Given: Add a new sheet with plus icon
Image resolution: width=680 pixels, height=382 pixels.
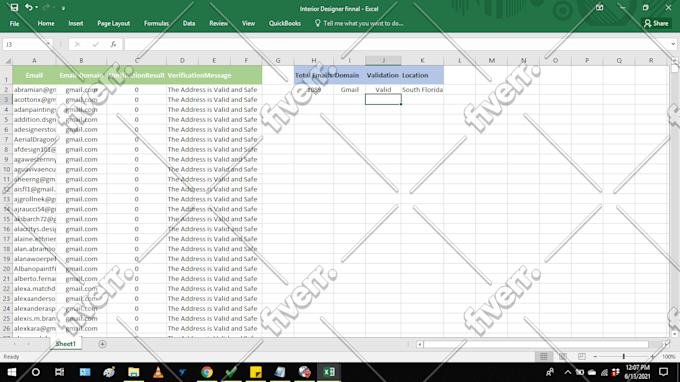Looking at the screenshot, I should [102, 344].
